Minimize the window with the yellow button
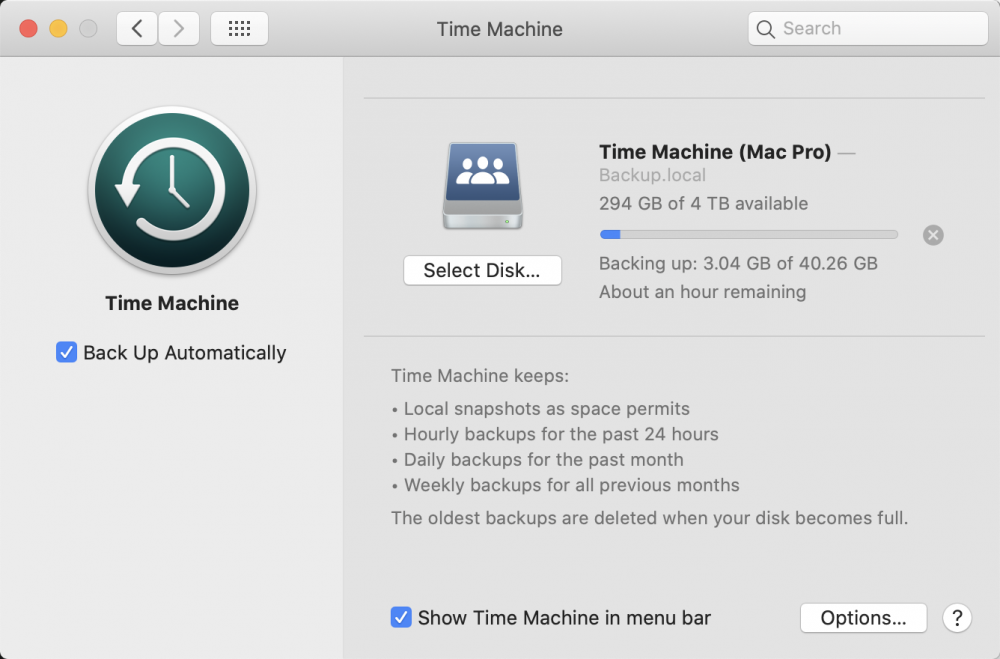Image resolution: width=1000 pixels, height=659 pixels. click(59, 29)
